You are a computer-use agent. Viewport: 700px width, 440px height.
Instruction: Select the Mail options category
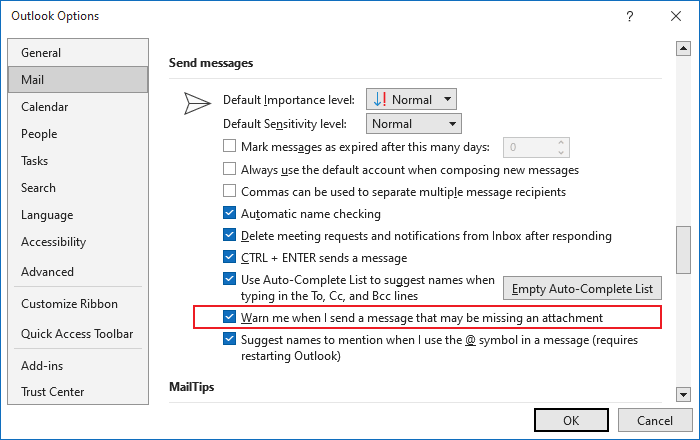[78, 79]
